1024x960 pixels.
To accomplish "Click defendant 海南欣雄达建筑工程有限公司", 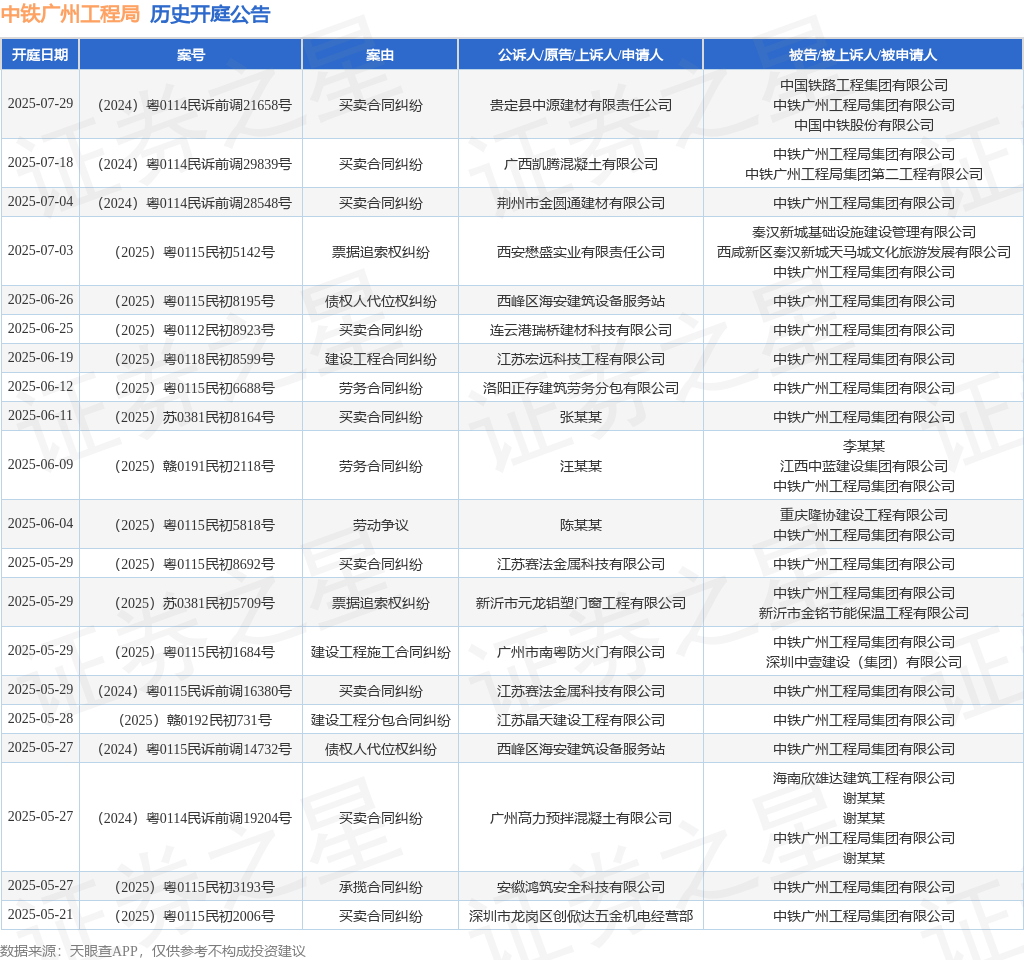I will 863,778.
